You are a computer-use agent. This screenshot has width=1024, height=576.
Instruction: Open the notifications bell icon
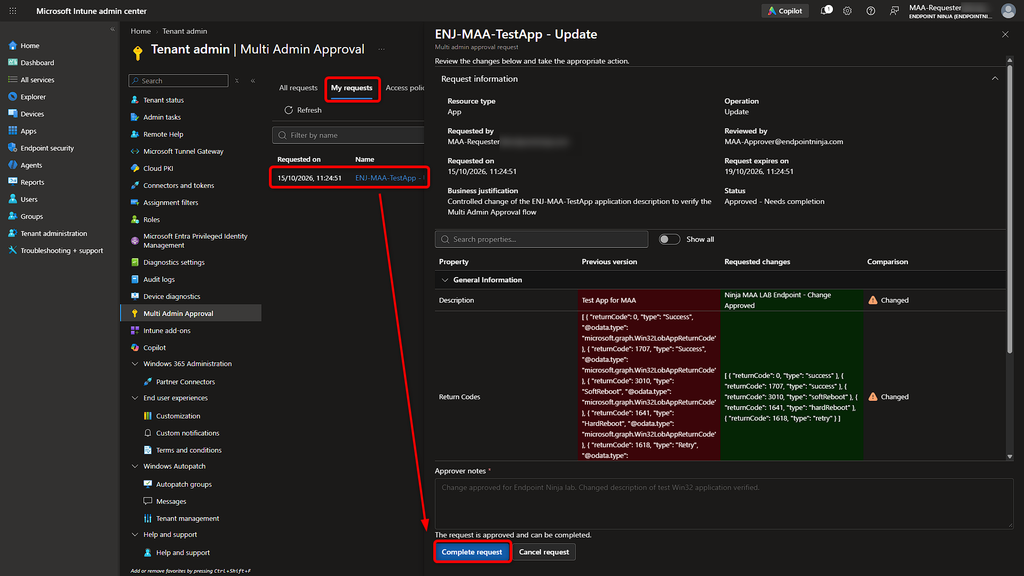(x=826, y=10)
